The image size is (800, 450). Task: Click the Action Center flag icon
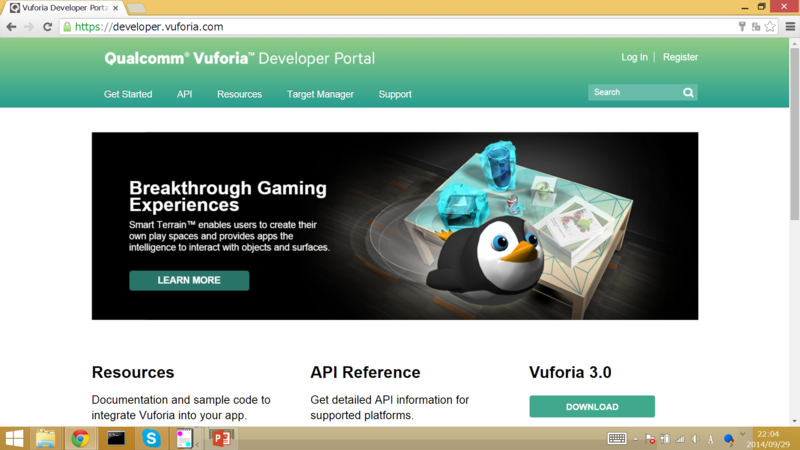tap(650, 439)
